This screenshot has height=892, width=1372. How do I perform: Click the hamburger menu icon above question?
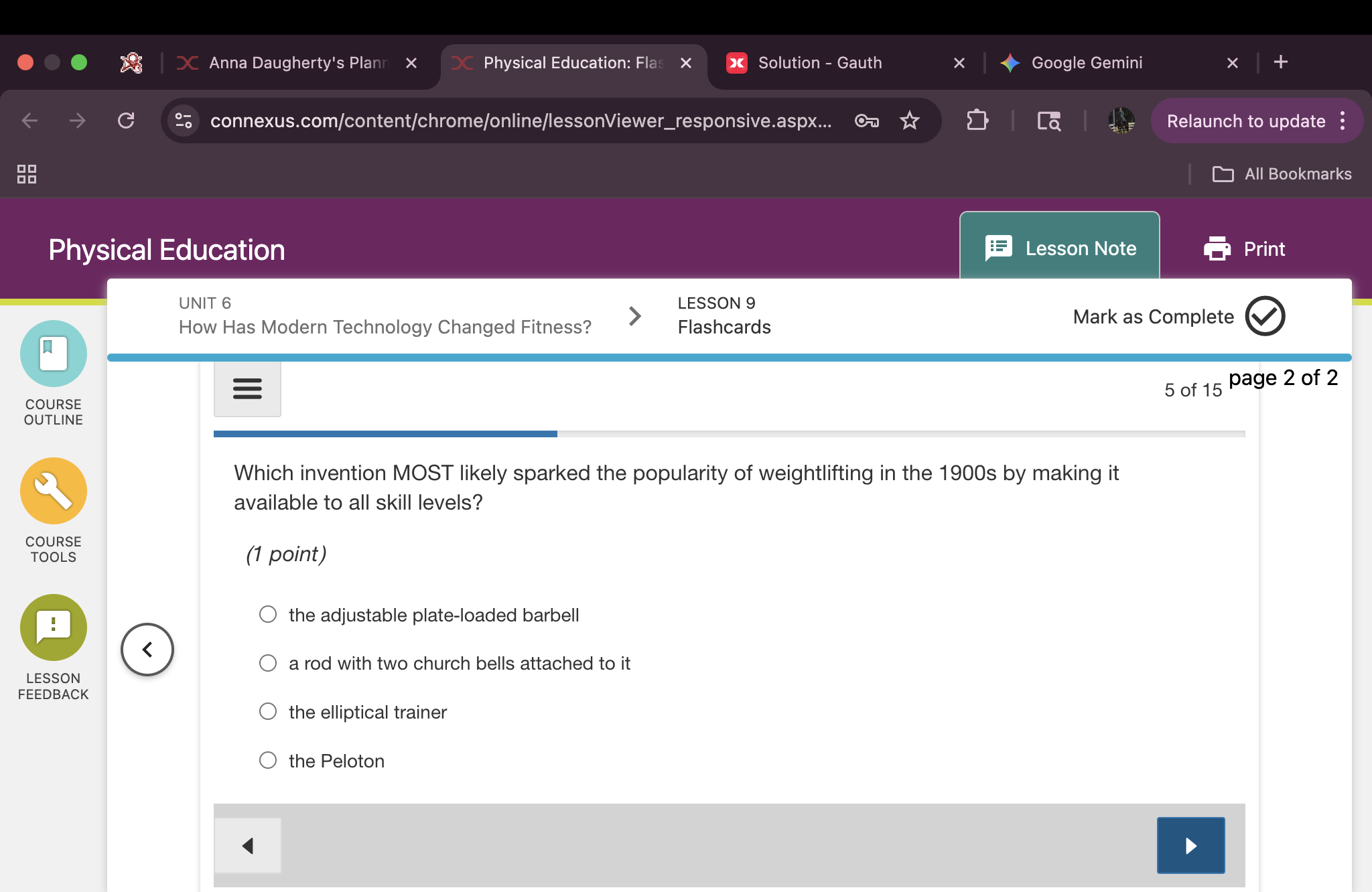click(x=247, y=388)
